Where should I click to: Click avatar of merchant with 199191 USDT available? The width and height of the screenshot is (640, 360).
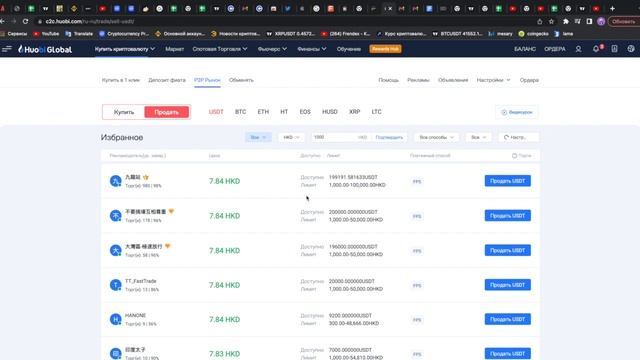coord(116,181)
